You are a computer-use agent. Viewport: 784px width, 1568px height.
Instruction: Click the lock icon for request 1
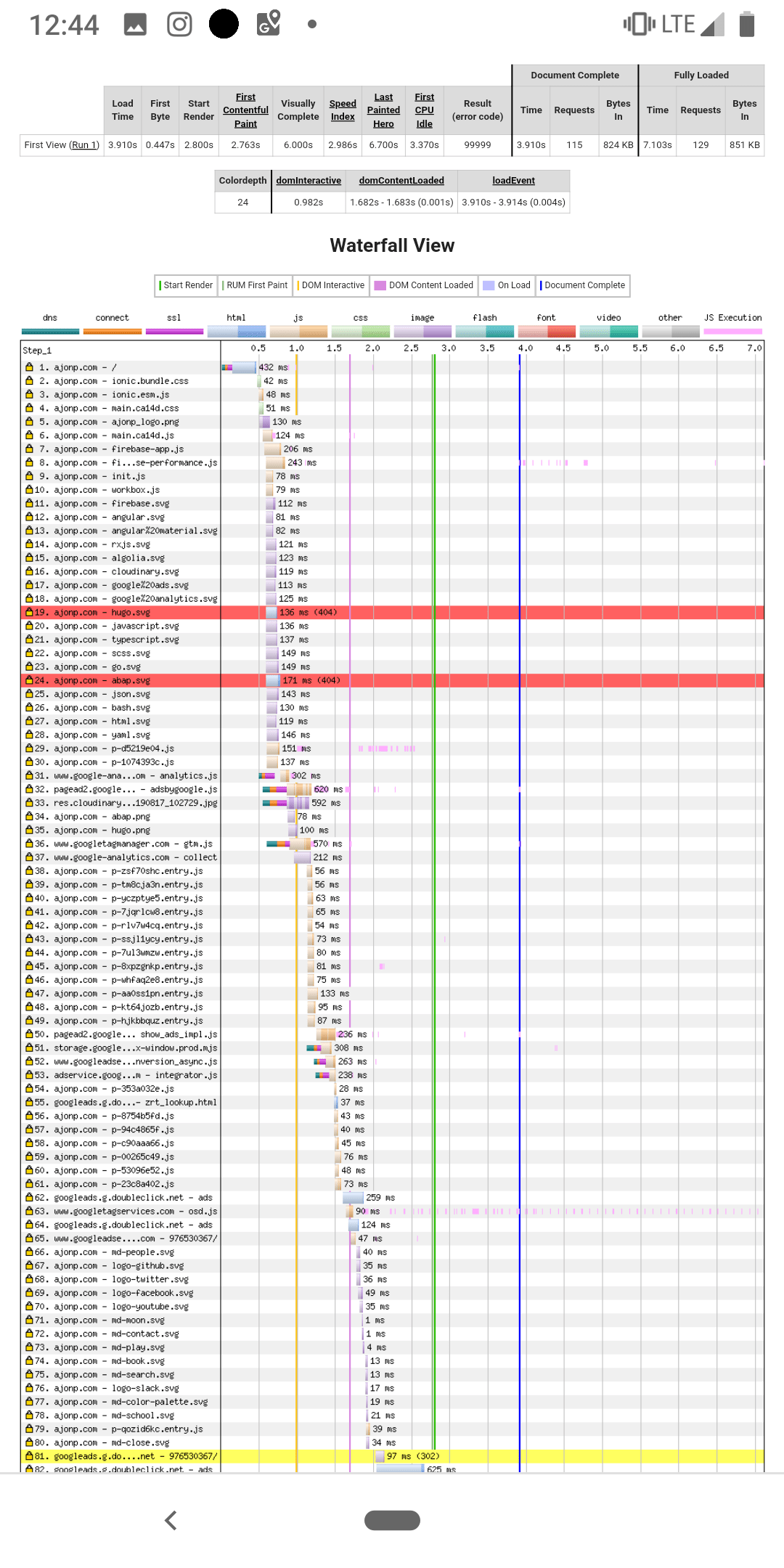[29, 367]
